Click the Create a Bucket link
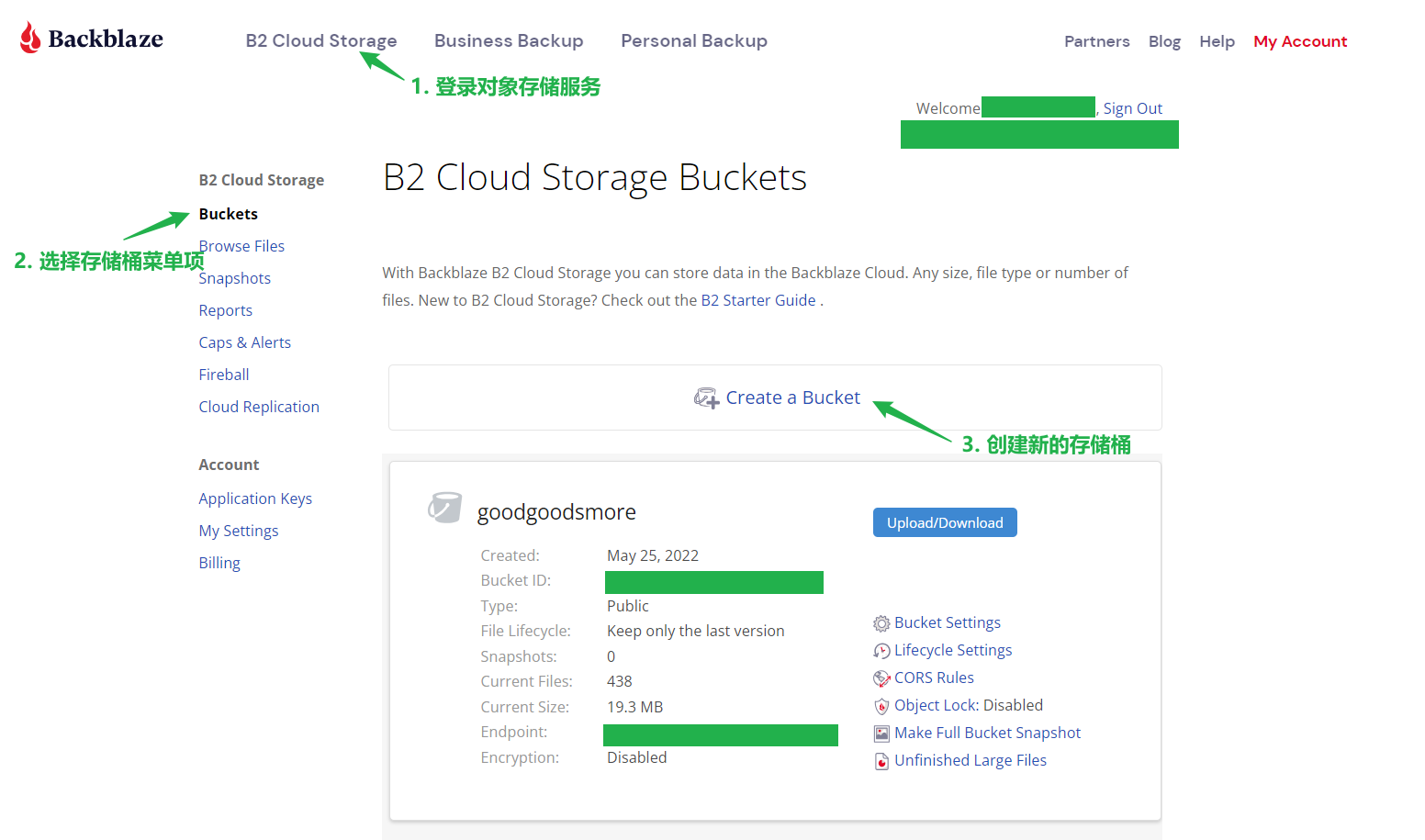The height and width of the screenshot is (840, 1425). pos(793,398)
